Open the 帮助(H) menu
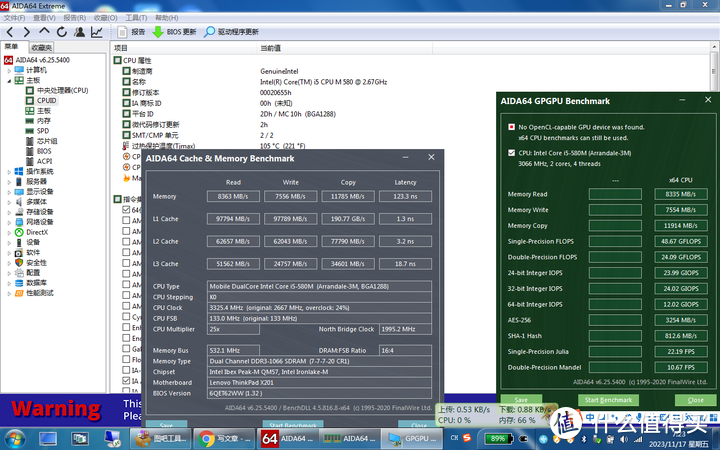 [x=167, y=17]
